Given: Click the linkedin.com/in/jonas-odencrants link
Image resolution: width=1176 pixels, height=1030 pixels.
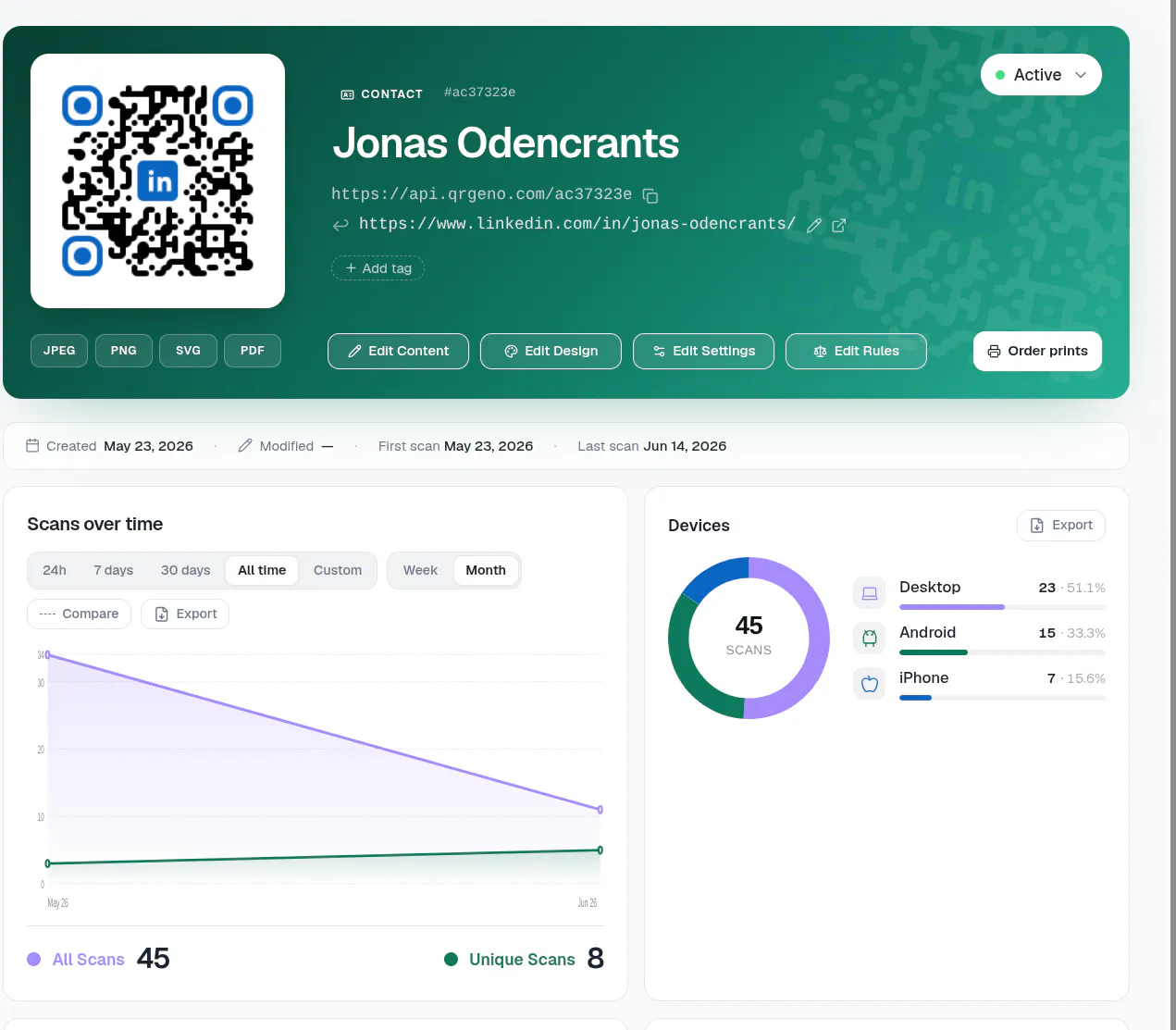Looking at the screenshot, I should pos(577,224).
